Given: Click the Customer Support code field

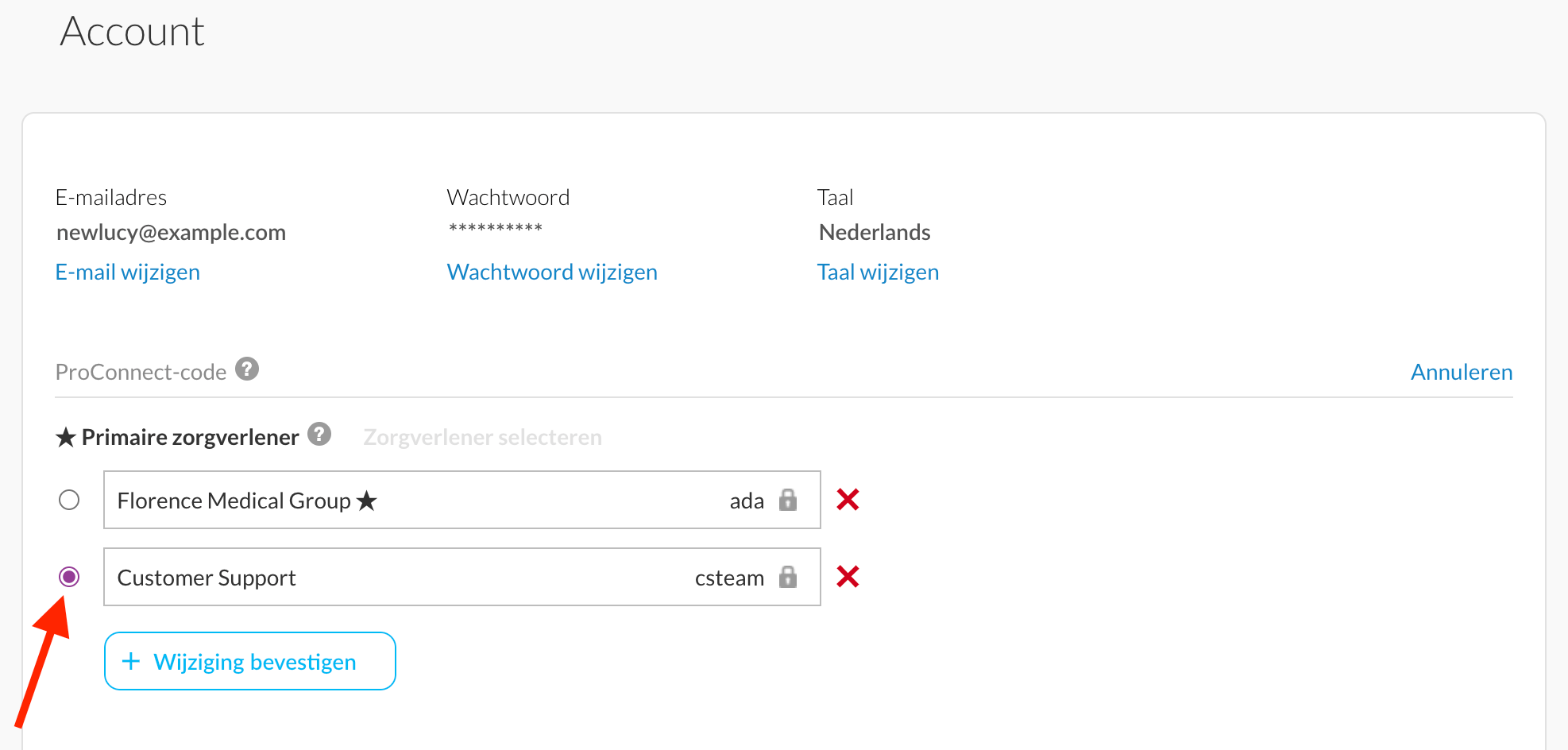Looking at the screenshot, I should coord(462,577).
